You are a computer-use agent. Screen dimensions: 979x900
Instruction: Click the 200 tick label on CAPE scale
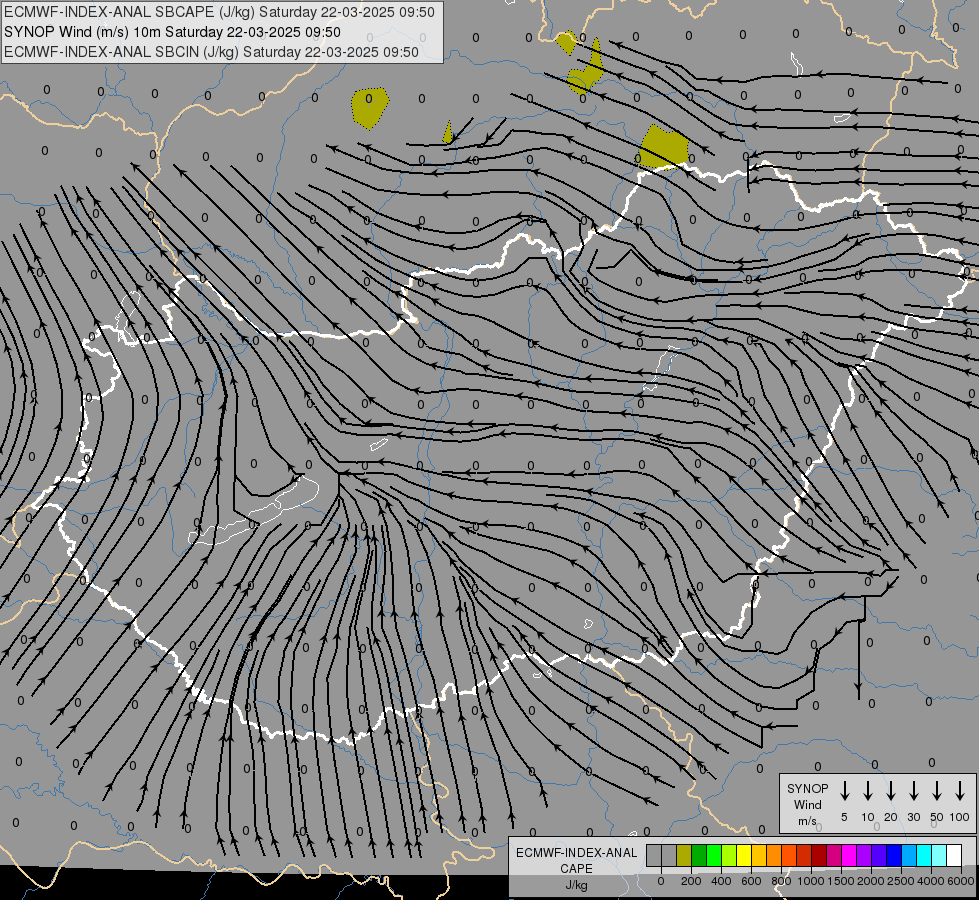[691, 881]
